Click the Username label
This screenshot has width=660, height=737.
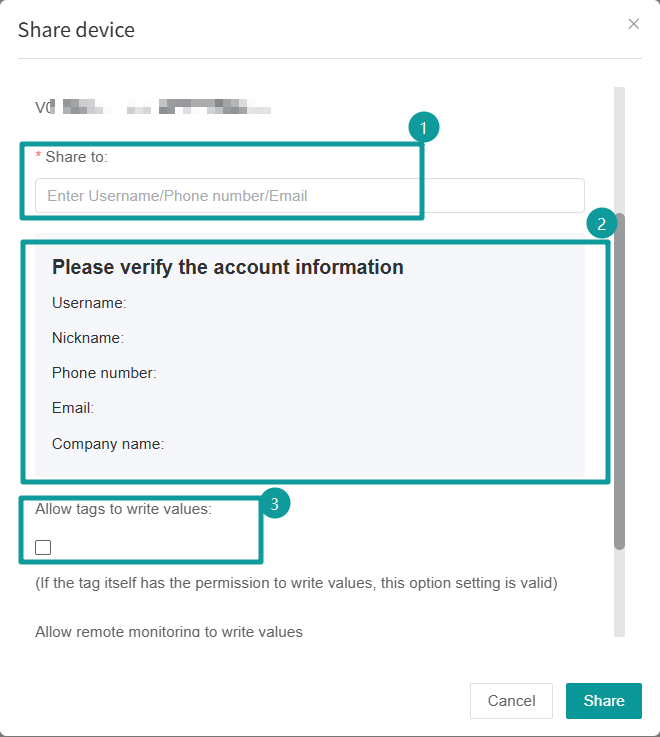[x=89, y=303]
